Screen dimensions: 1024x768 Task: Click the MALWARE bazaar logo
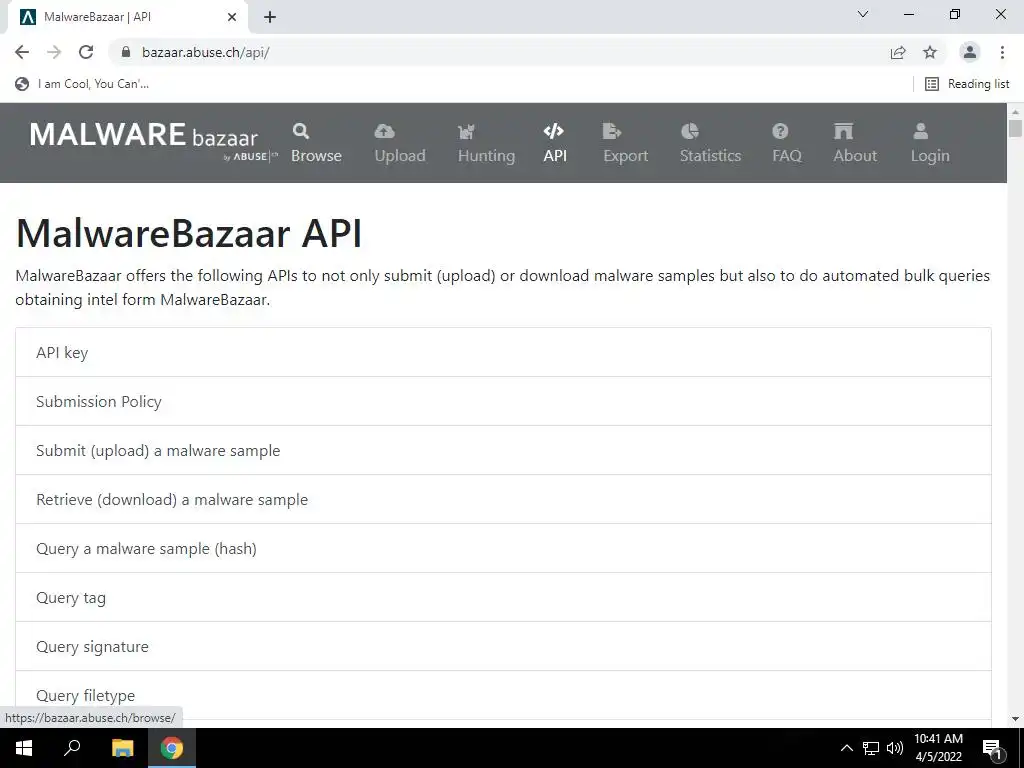tap(153, 140)
